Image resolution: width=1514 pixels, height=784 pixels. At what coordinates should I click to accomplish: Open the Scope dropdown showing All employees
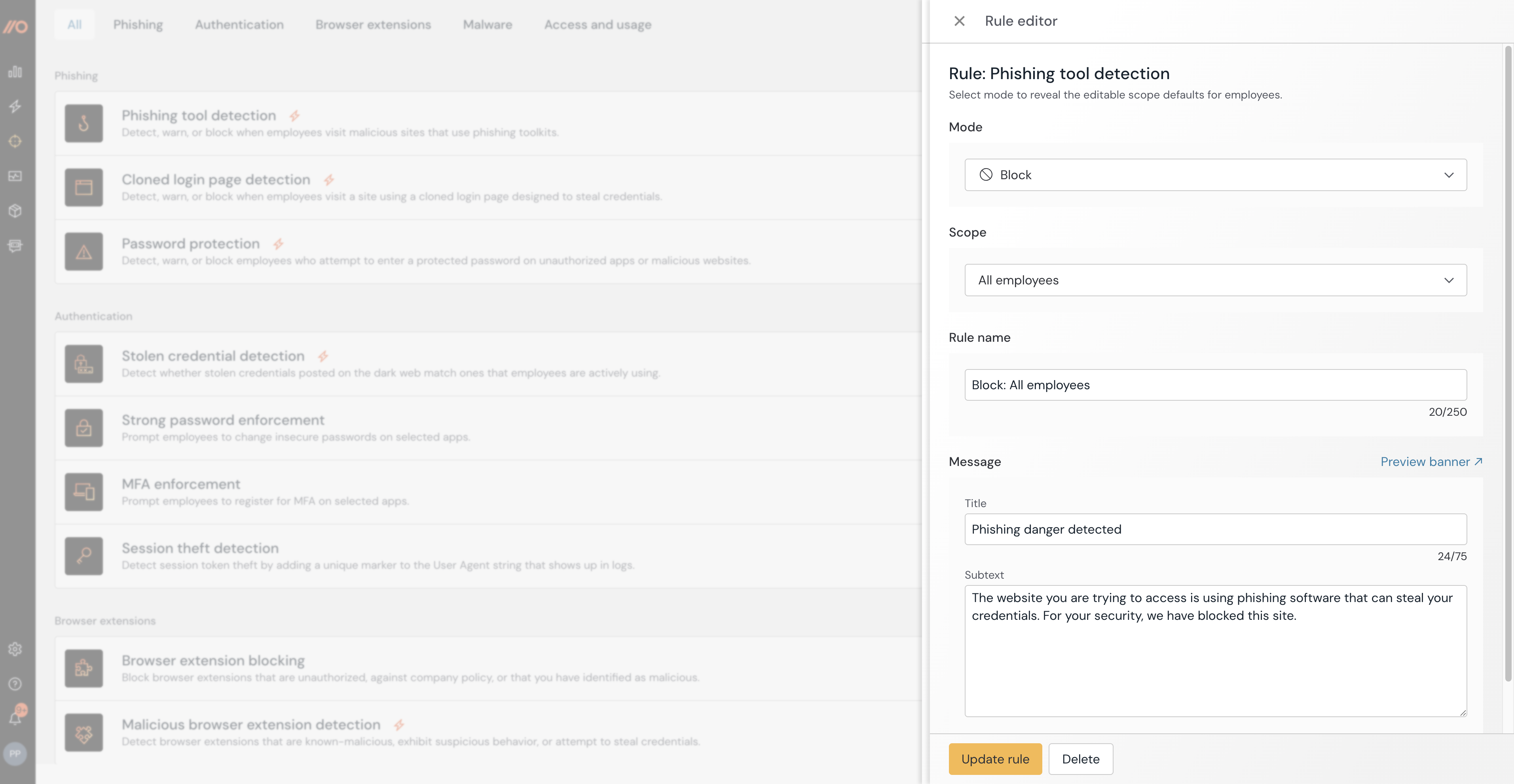pyautogui.click(x=1215, y=280)
